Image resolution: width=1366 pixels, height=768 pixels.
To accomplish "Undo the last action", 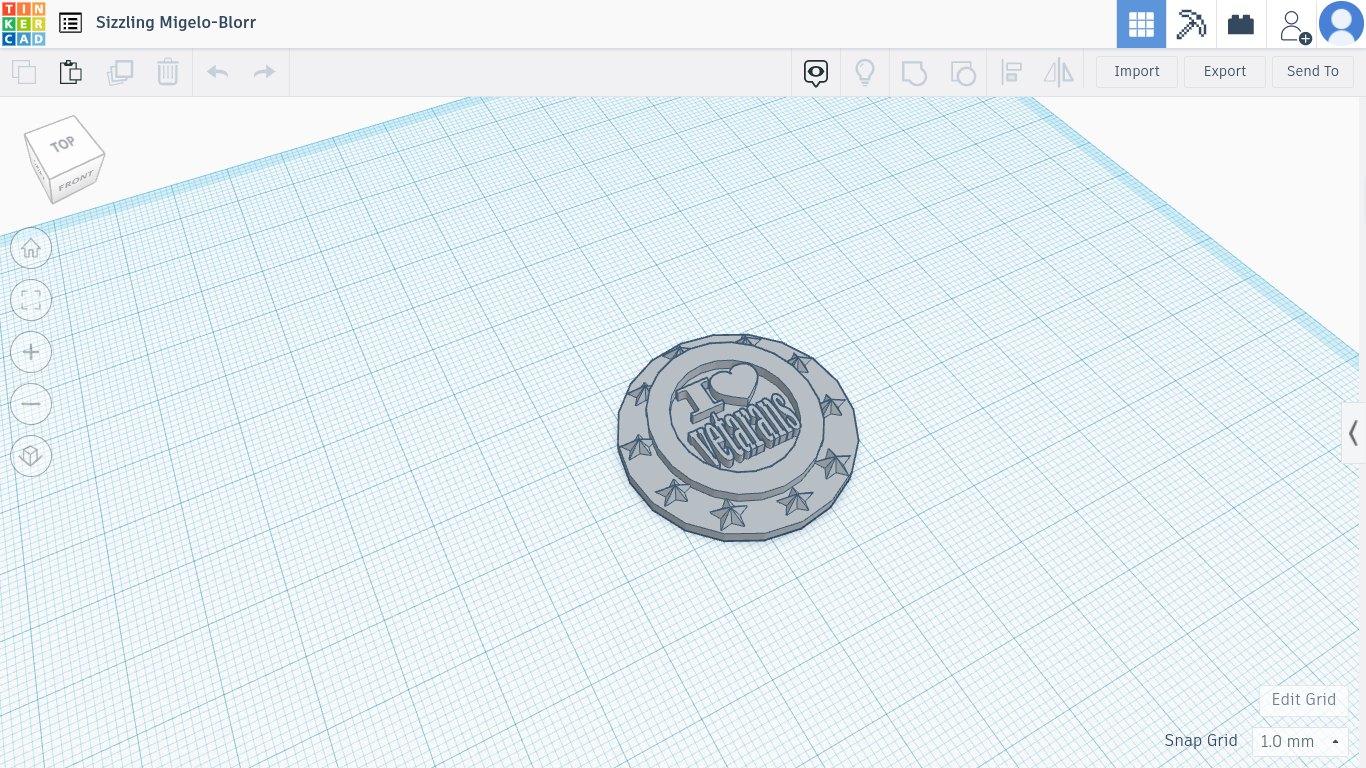I will (x=217, y=71).
